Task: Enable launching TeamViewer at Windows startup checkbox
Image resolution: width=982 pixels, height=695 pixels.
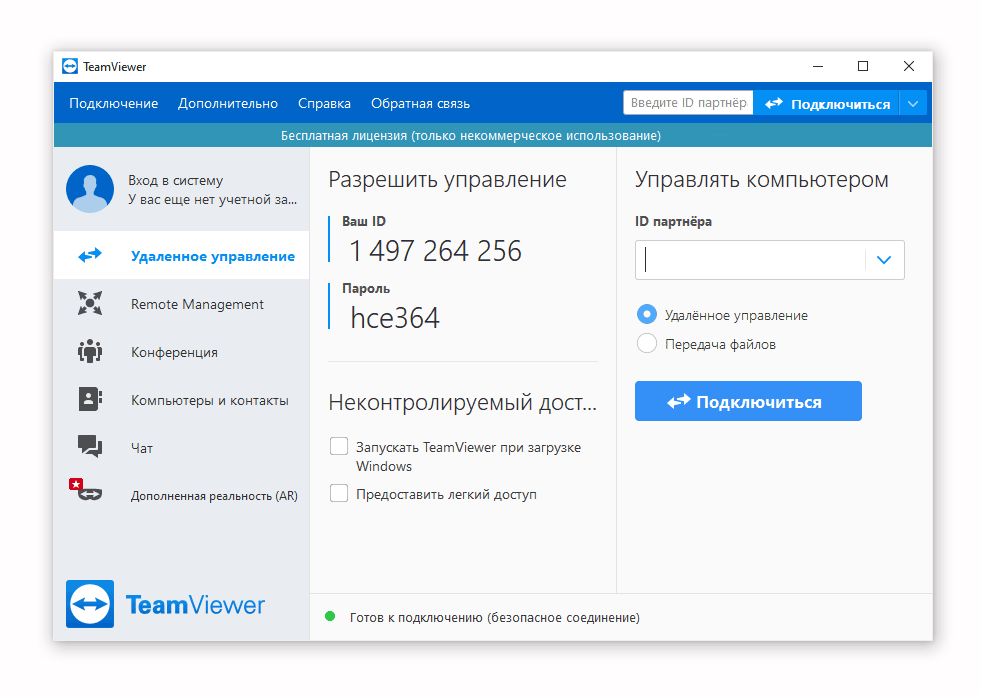Action: click(x=339, y=447)
